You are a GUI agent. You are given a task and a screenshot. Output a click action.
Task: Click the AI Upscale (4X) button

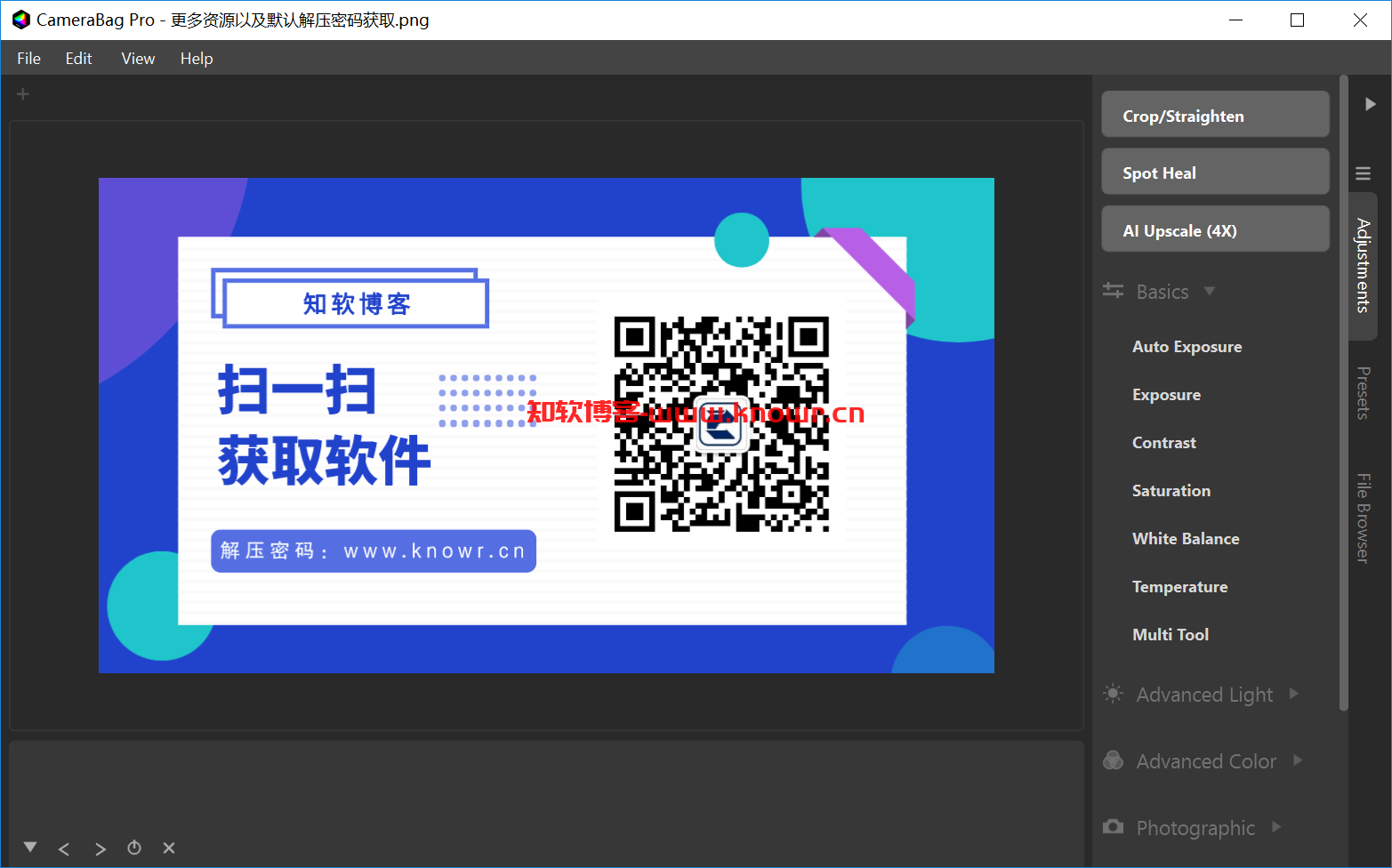1215,229
